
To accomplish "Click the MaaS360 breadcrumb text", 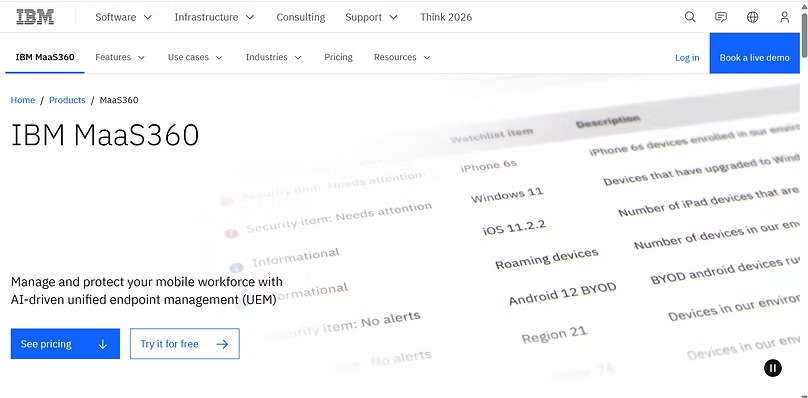I will [x=119, y=100].
